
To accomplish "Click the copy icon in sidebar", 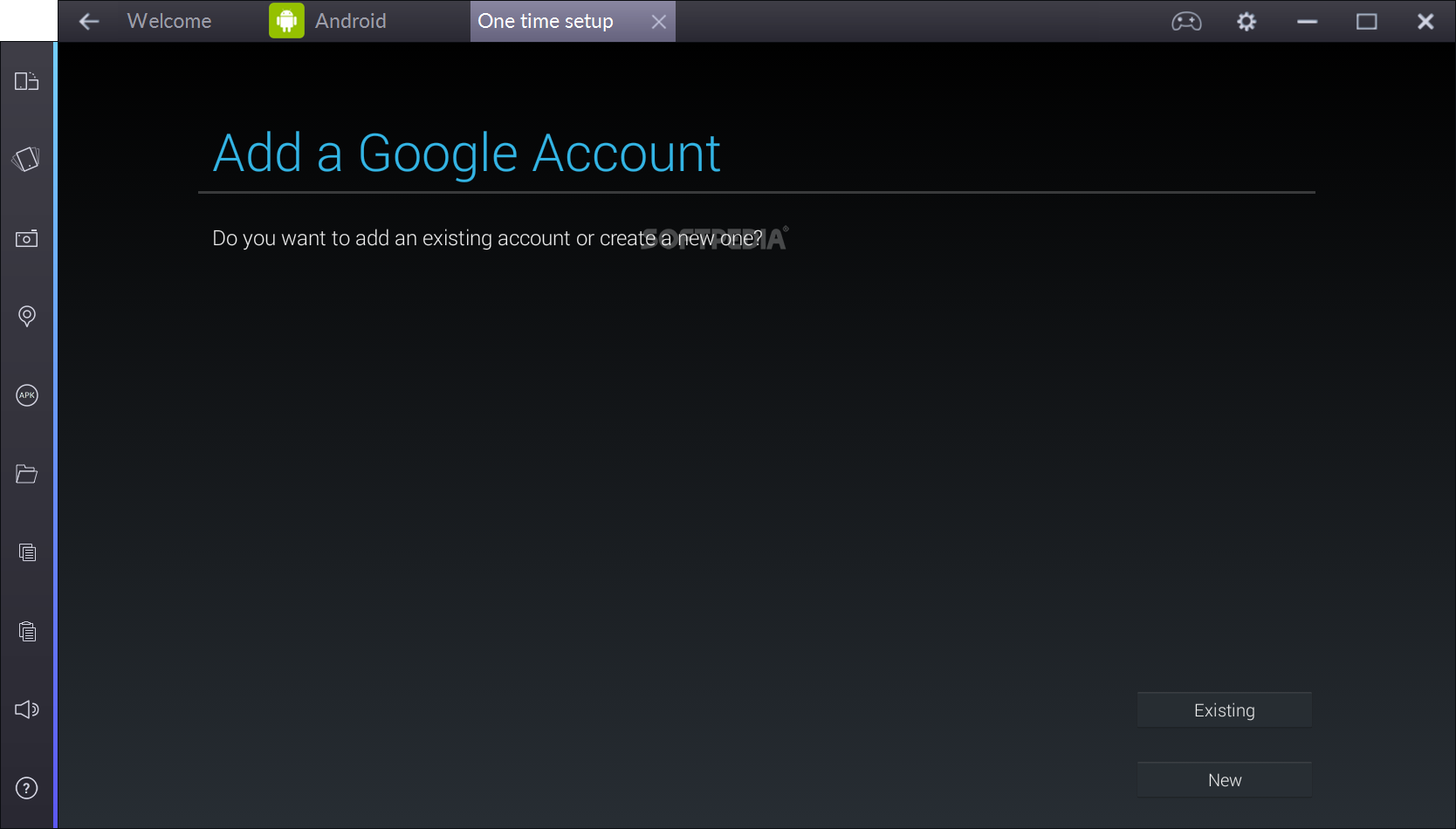I will [27, 552].
